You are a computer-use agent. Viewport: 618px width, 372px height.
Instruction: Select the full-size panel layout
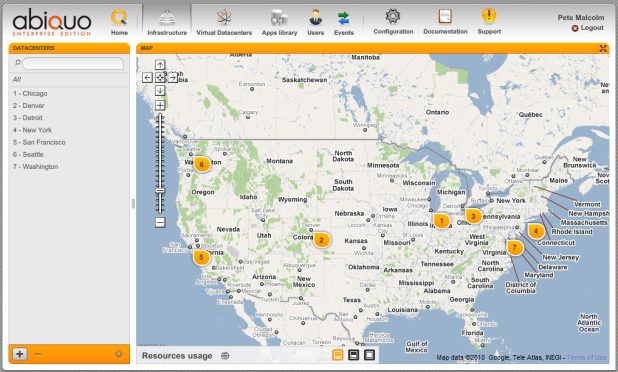[369, 355]
